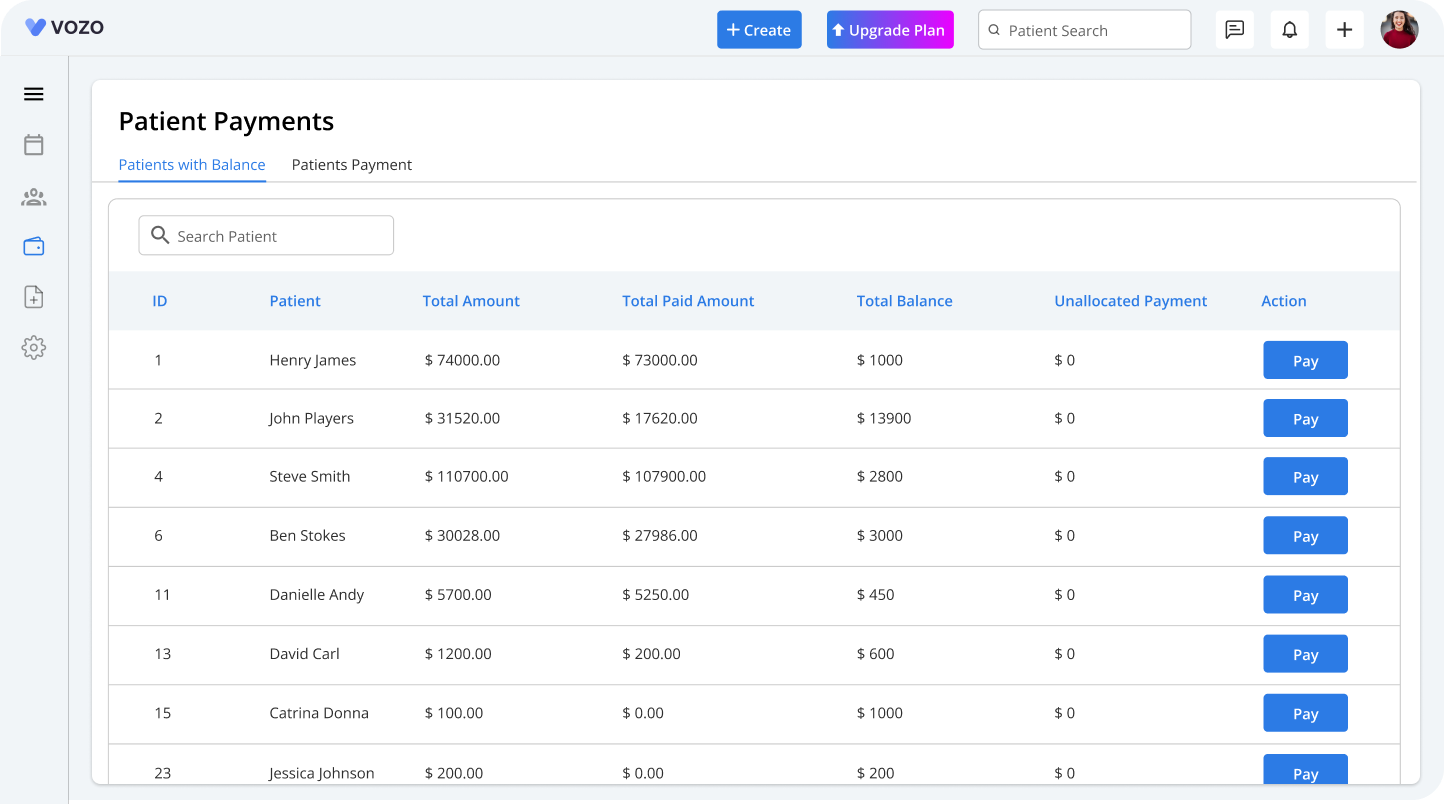Click total balance $ 13900
This screenshot has height=804, width=1444.
(x=884, y=418)
